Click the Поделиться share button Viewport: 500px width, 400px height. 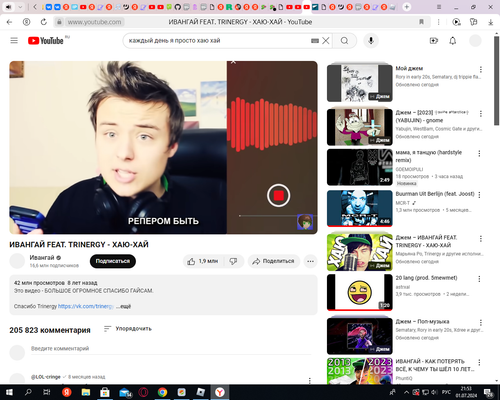[x=274, y=261]
